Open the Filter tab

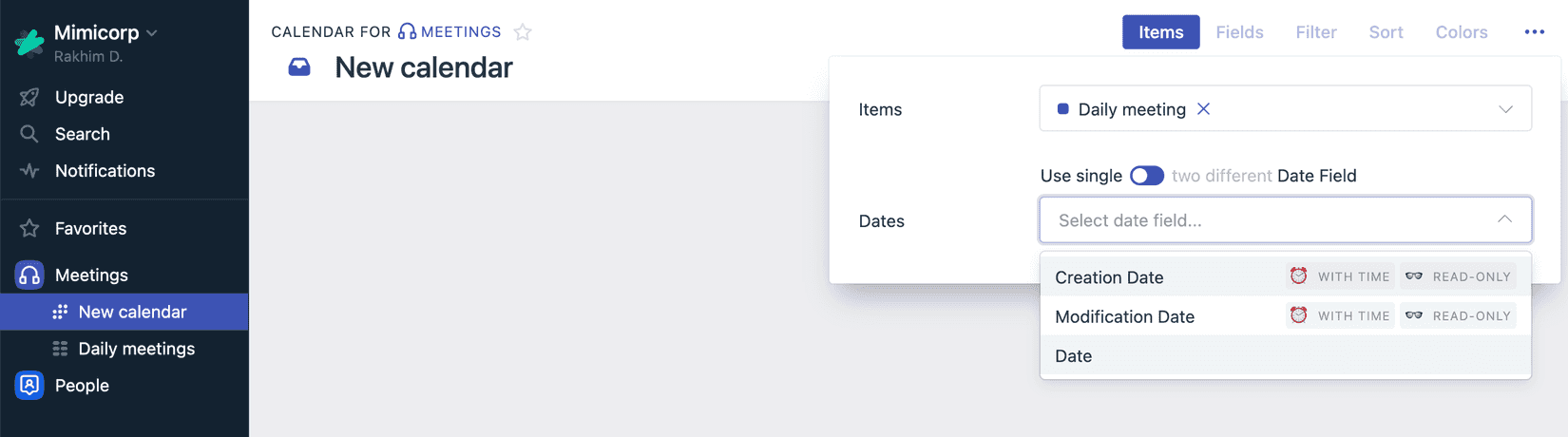click(1315, 32)
